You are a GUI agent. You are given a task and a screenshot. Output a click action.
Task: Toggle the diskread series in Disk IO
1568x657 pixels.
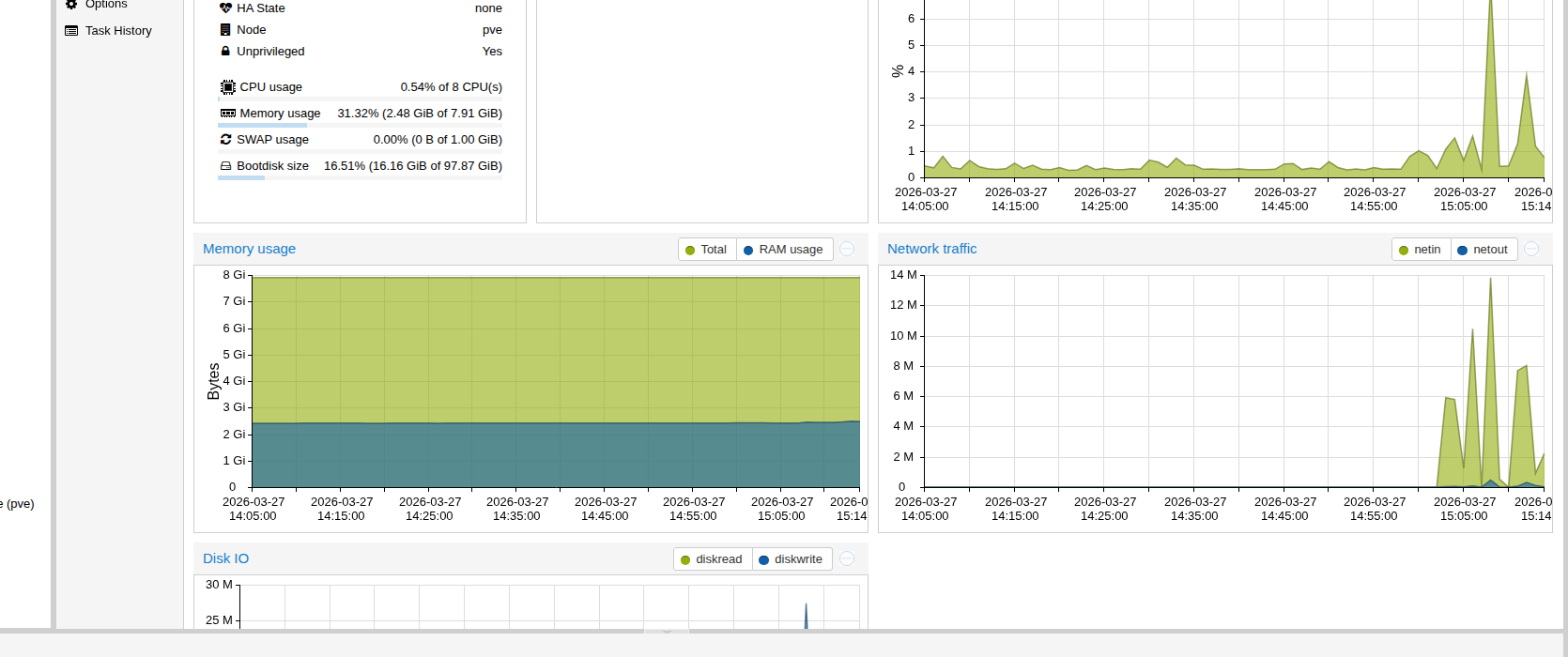click(x=712, y=559)
